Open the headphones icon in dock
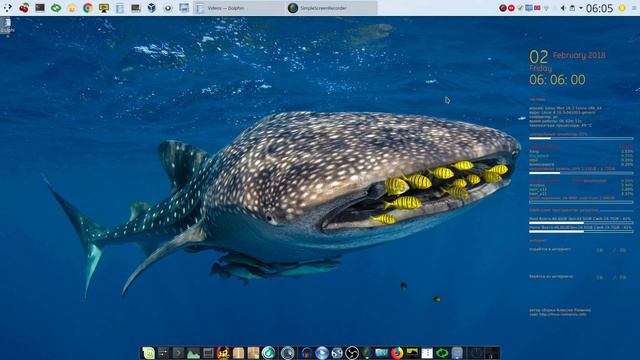This screenshot has width=640, height=360. pos(307,353)
